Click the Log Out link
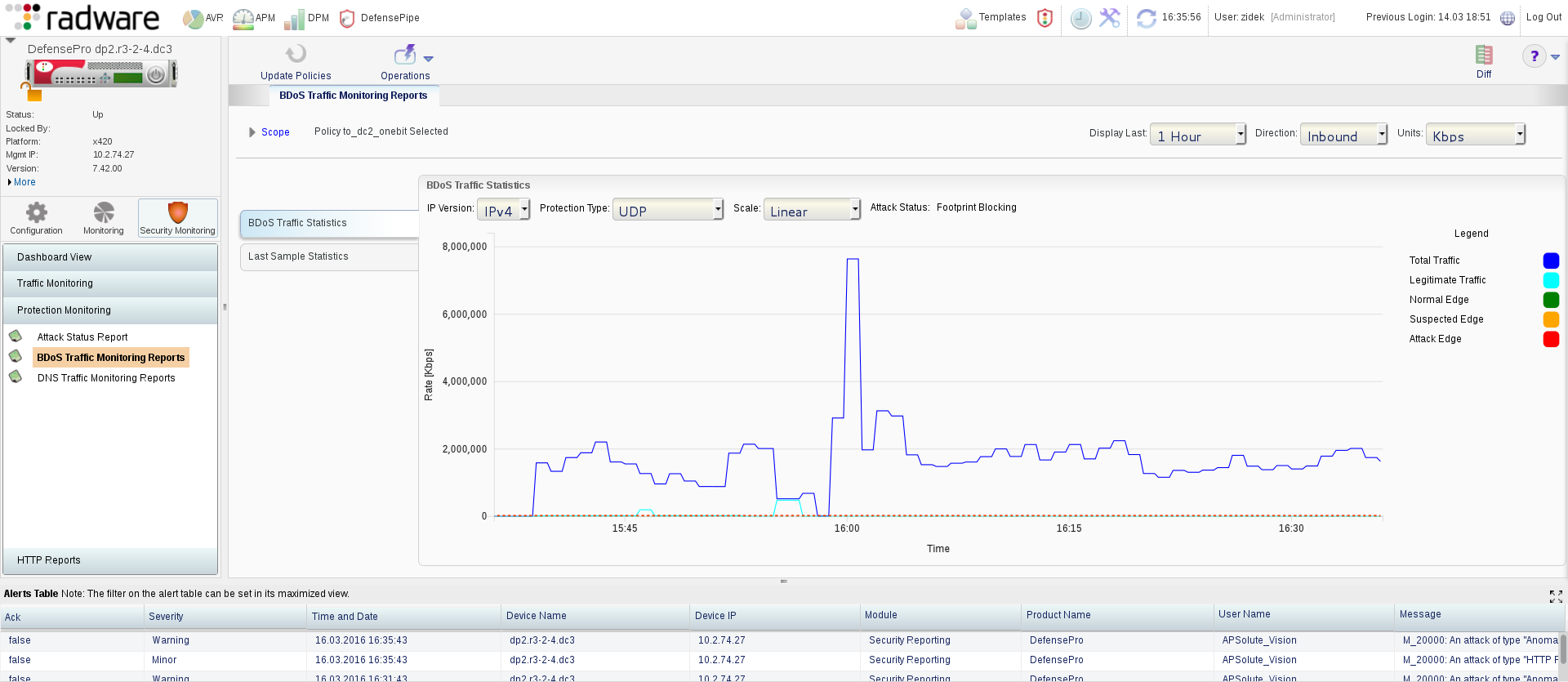1568x682 pixels. [1543, 17]
